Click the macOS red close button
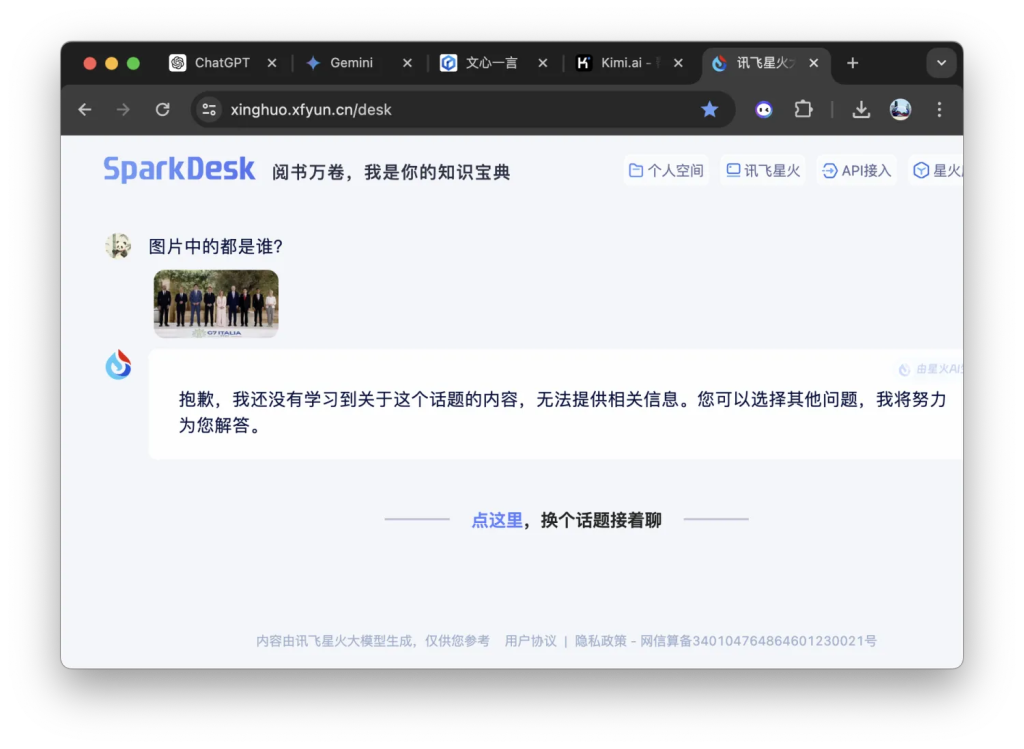The image size is (1024, 749). click(90, 63)
